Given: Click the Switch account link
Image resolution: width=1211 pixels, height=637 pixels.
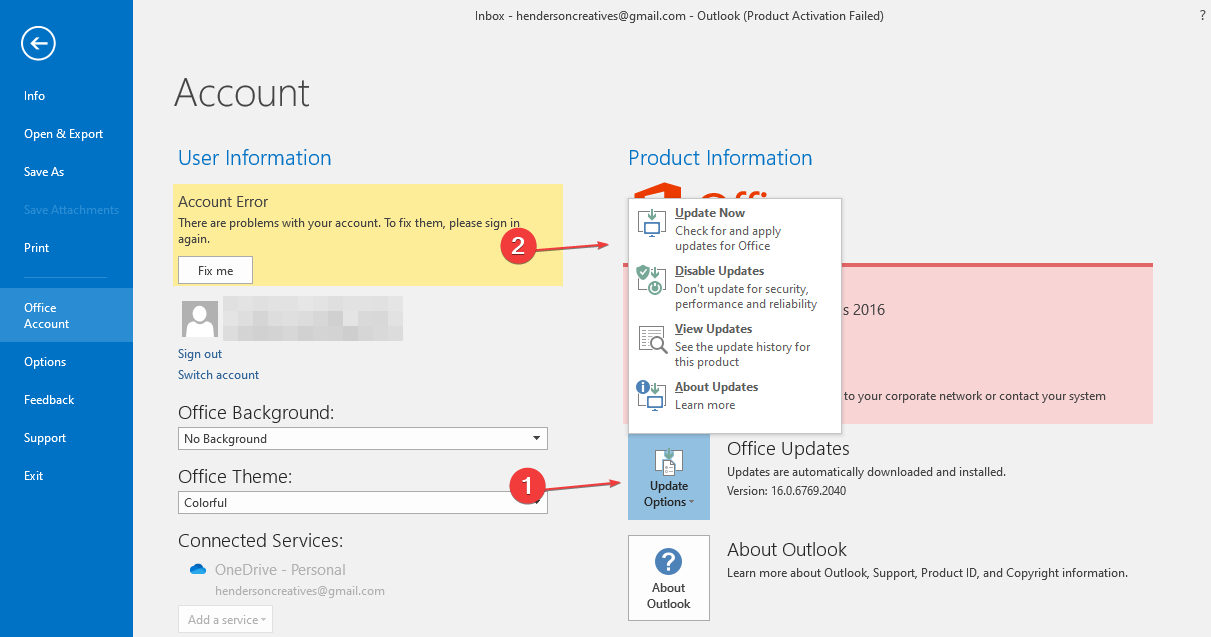Looking at the screenshot, I should click(218, 375).
